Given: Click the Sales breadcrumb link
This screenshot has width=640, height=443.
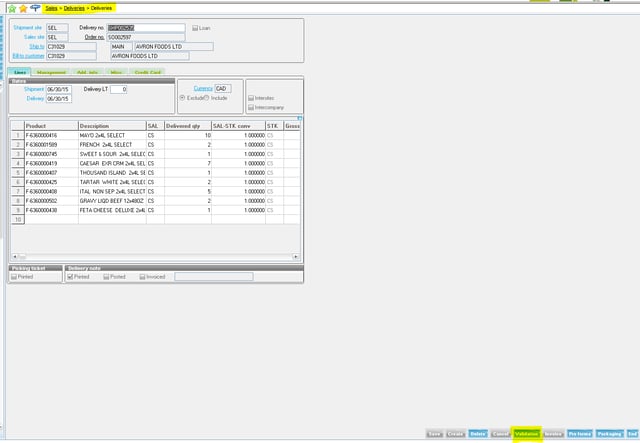Looking at the screenshot, I should (x=52, y=7).
